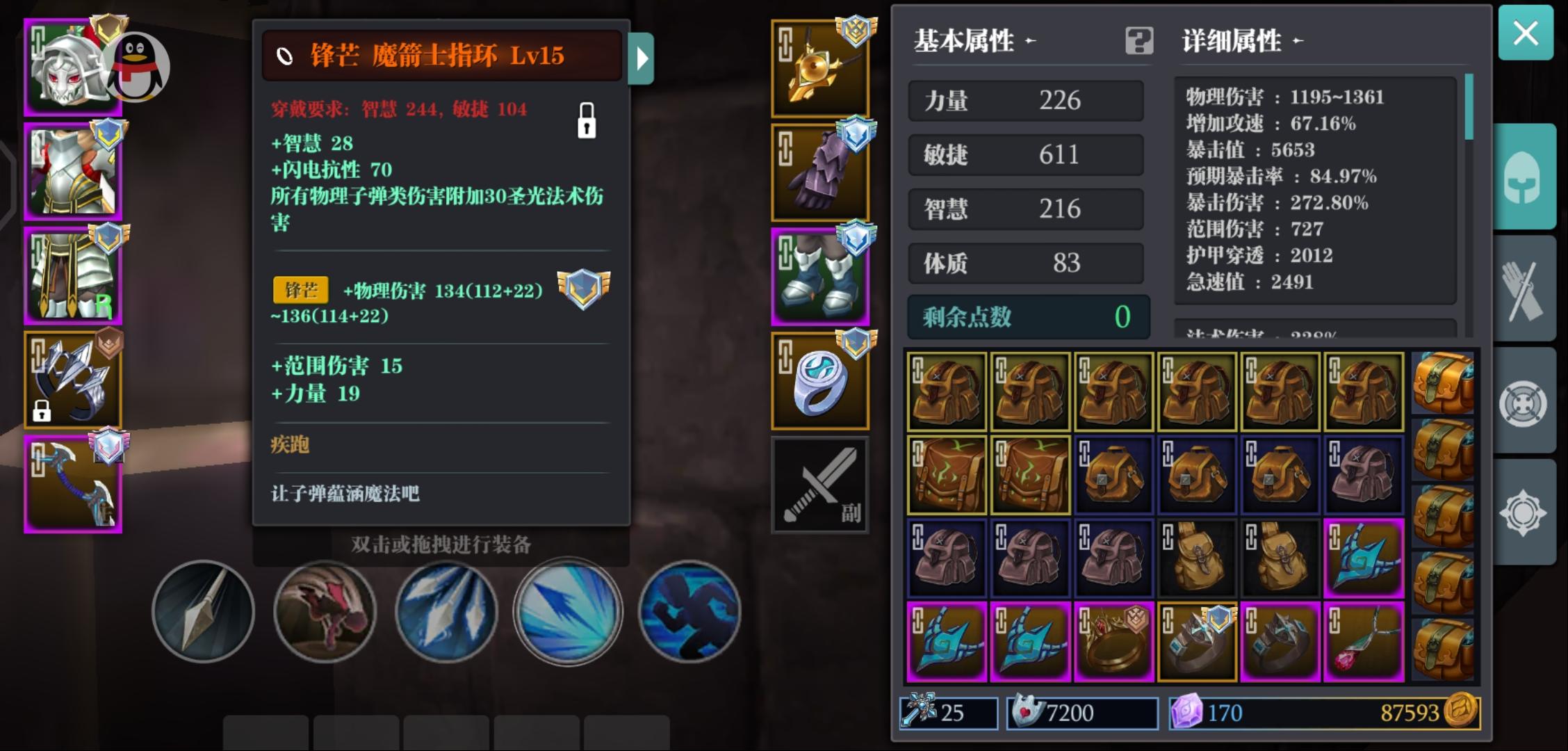Viewport: 1568px width, 751px height.
Task: Expand the arrow beside the item title
Action: tap(641, 58)
